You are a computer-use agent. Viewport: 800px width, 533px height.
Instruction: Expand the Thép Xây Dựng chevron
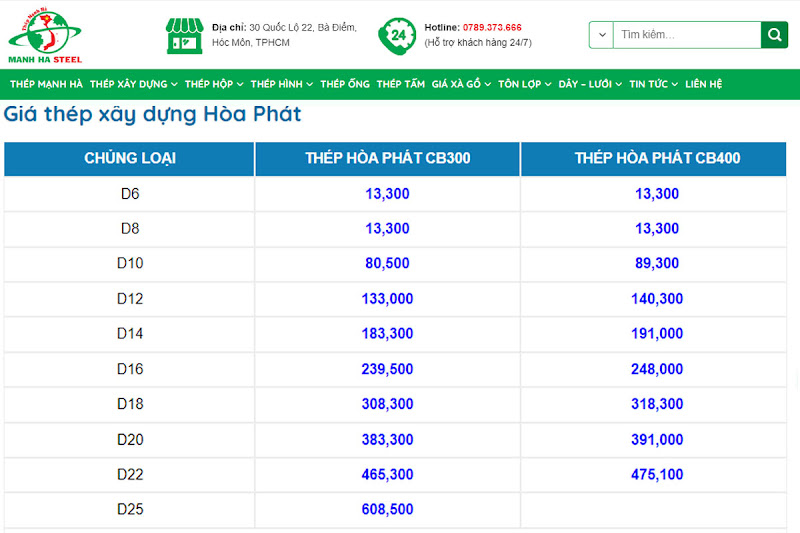[x=174, y=85]
